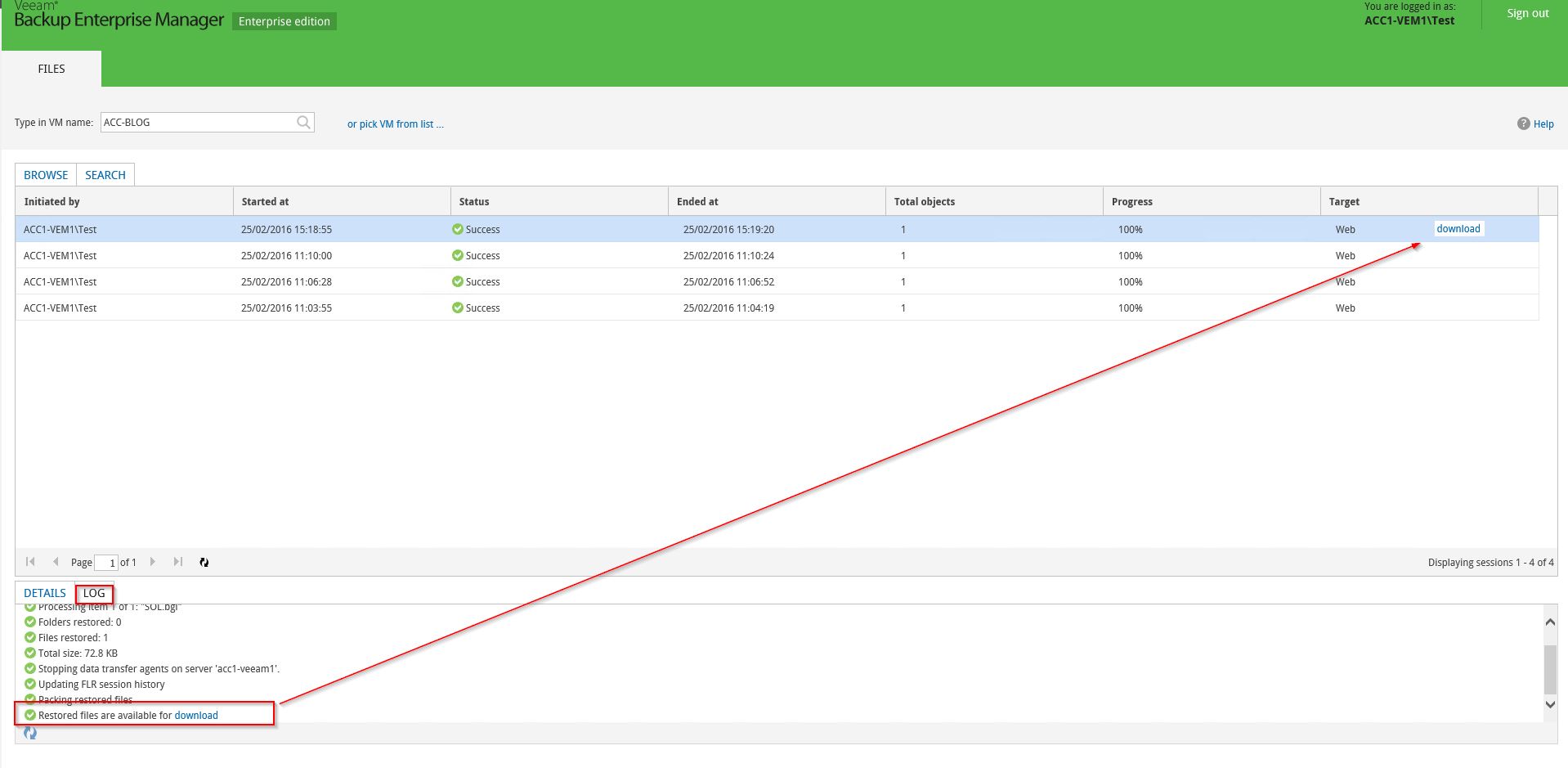Click 'or pick VM from list' link
The height and width of the screenshot is (768, 1568).
click(x=396, y=124)
